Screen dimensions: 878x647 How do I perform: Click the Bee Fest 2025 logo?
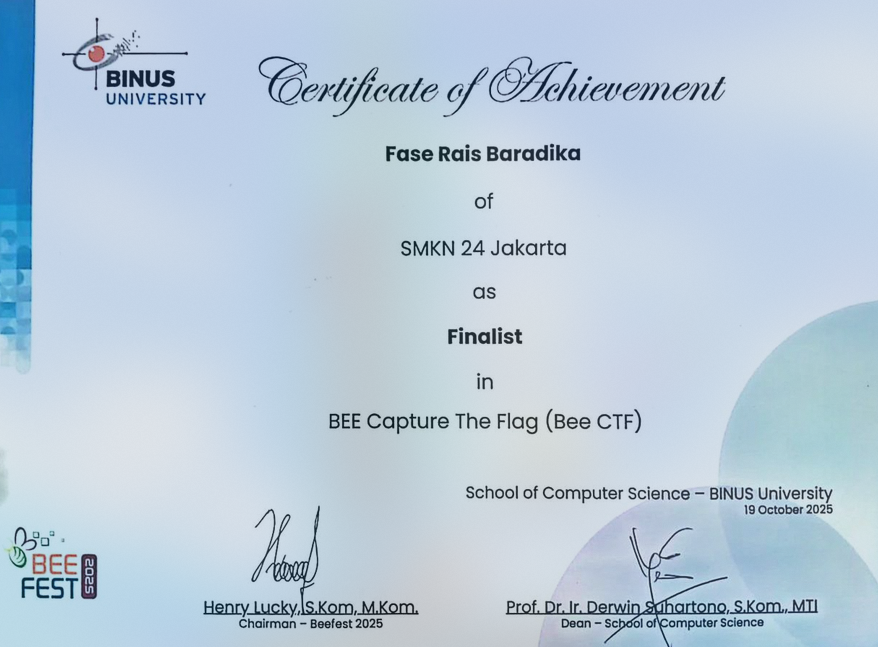(x=52, y=563)
